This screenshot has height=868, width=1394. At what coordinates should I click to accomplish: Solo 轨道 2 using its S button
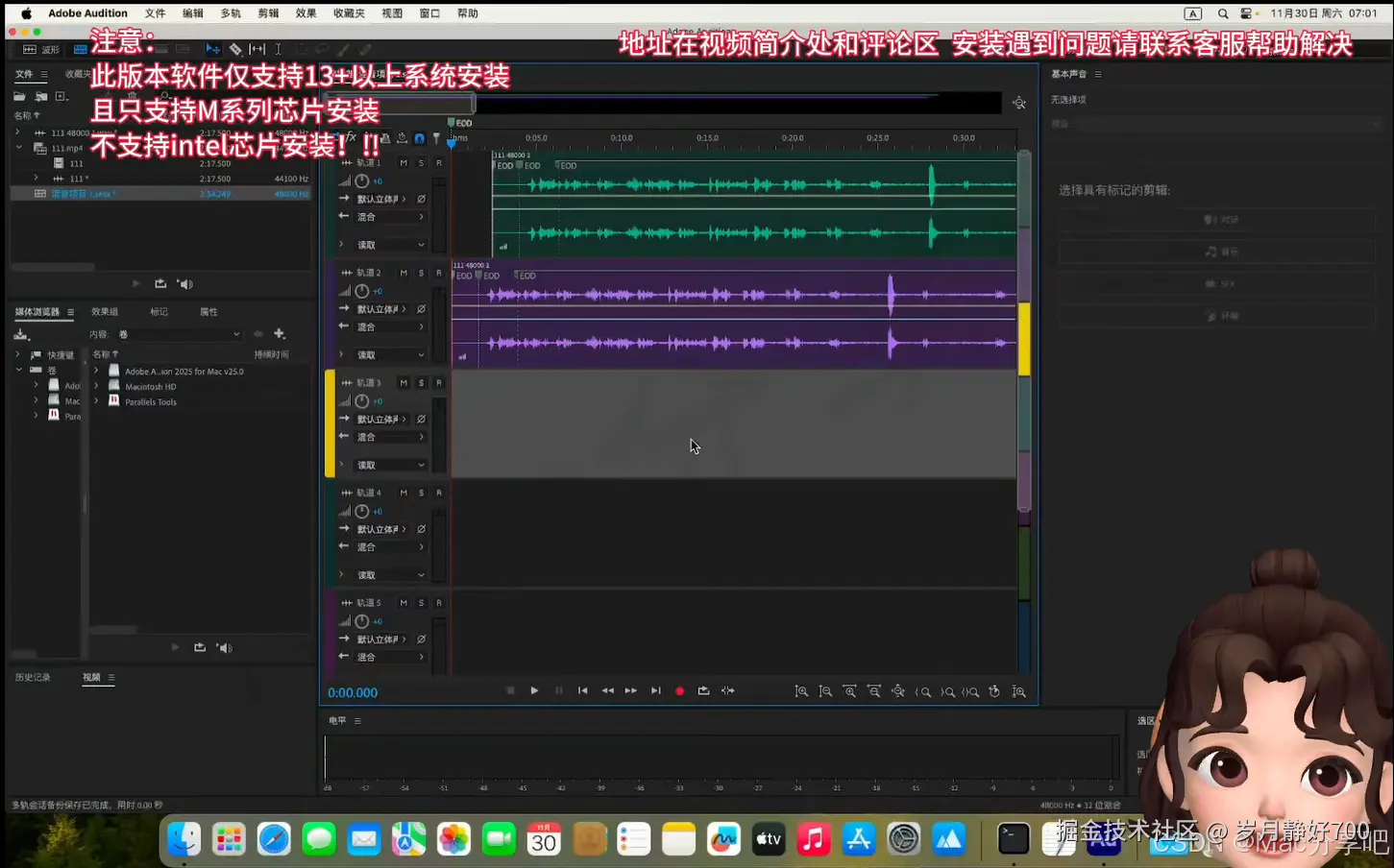click(420, 272)
